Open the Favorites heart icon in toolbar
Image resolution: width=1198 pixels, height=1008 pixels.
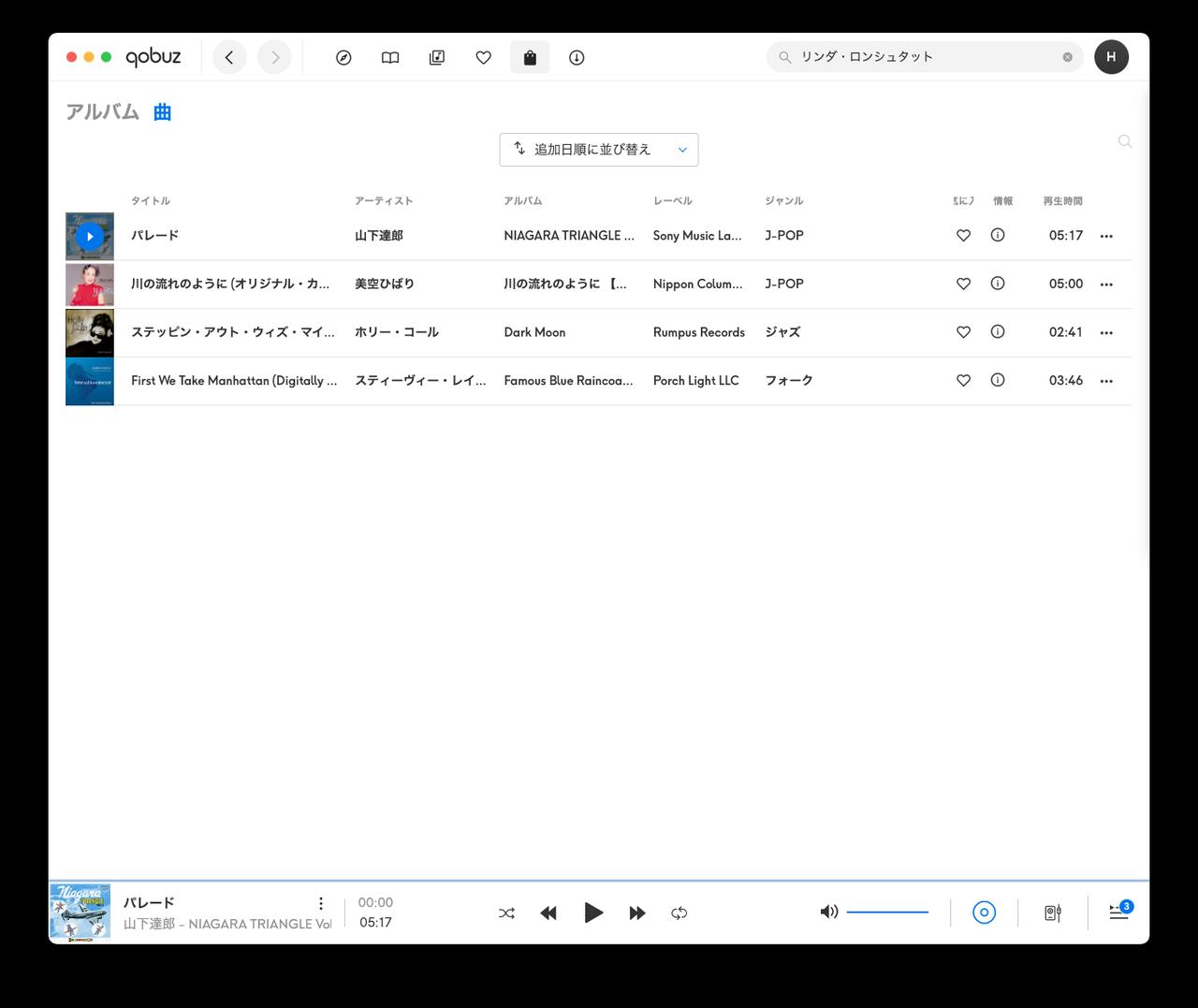[483, 57]
